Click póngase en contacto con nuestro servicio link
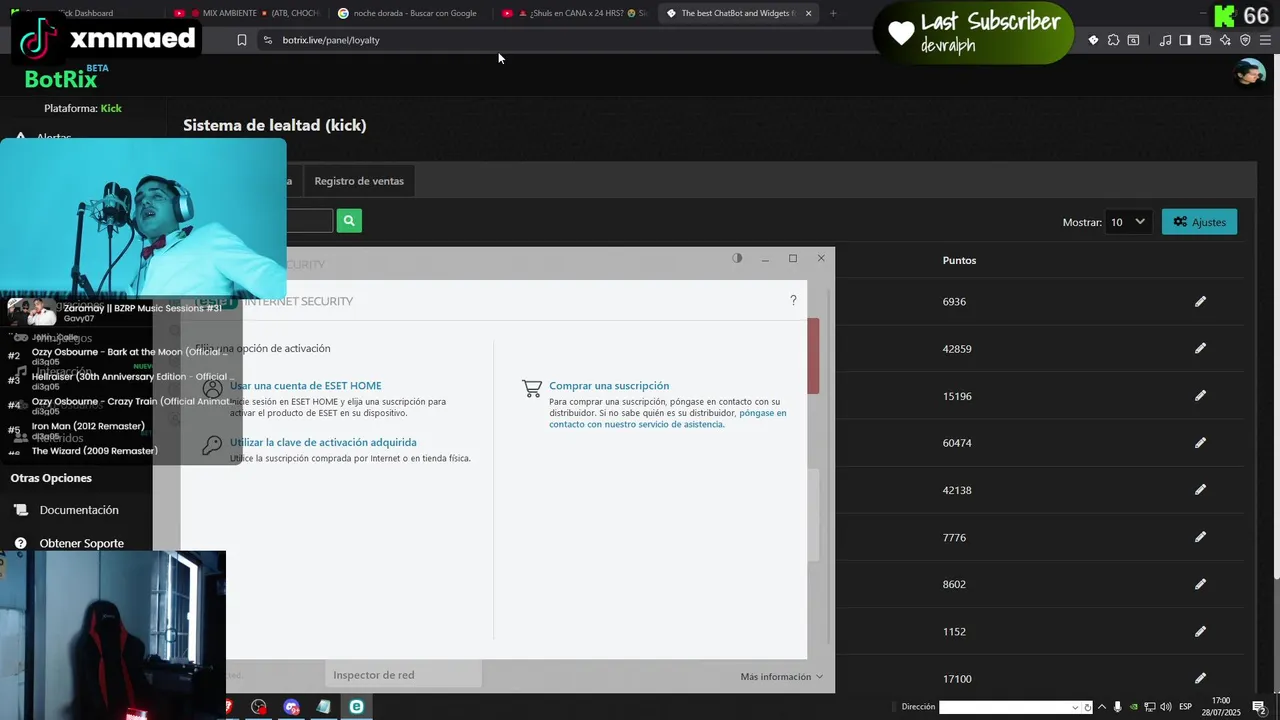 pos(667,418)
